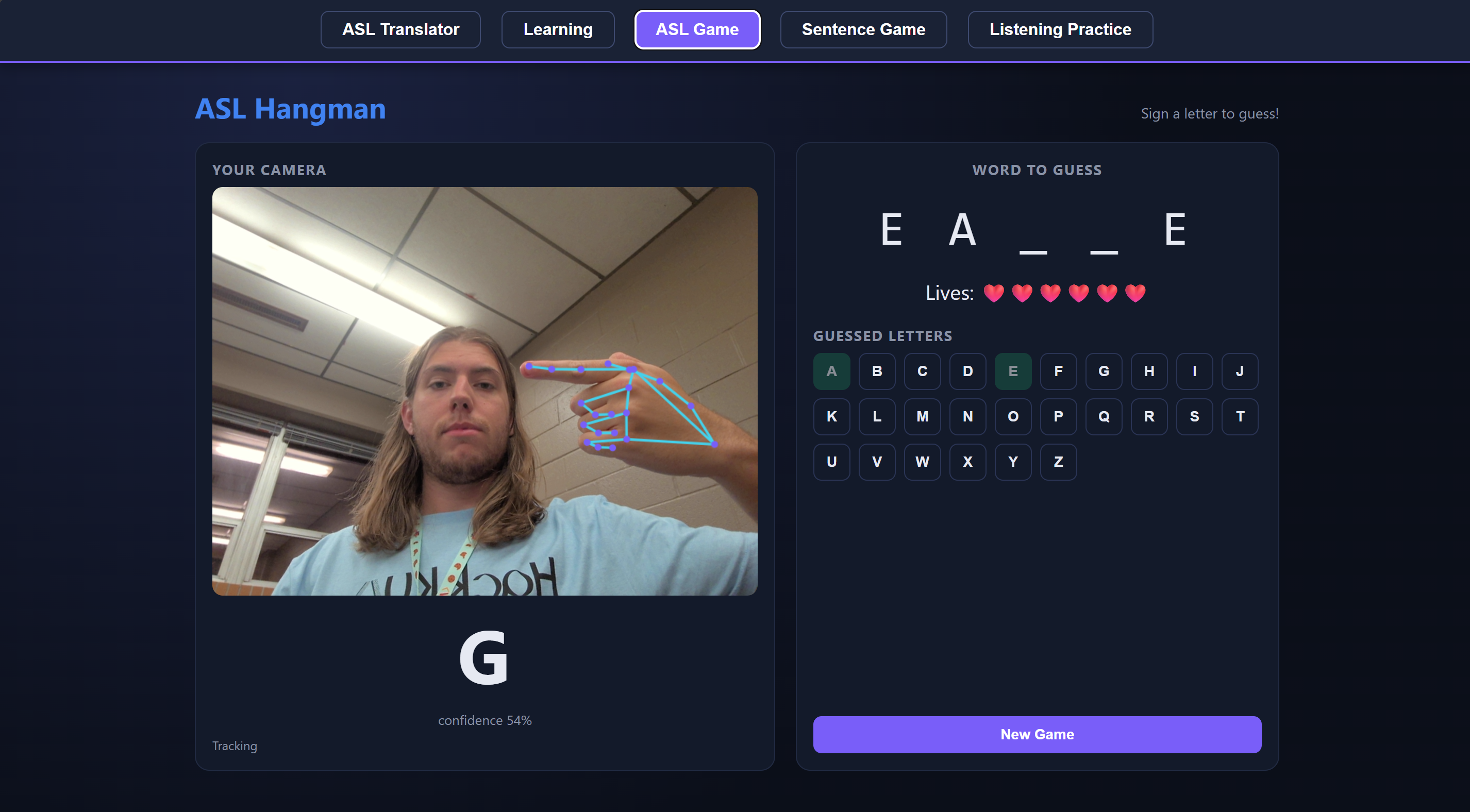Open the Sentence Game tab
The width and height of the screenshot is (1470, 812).
[x=863, y=30]
